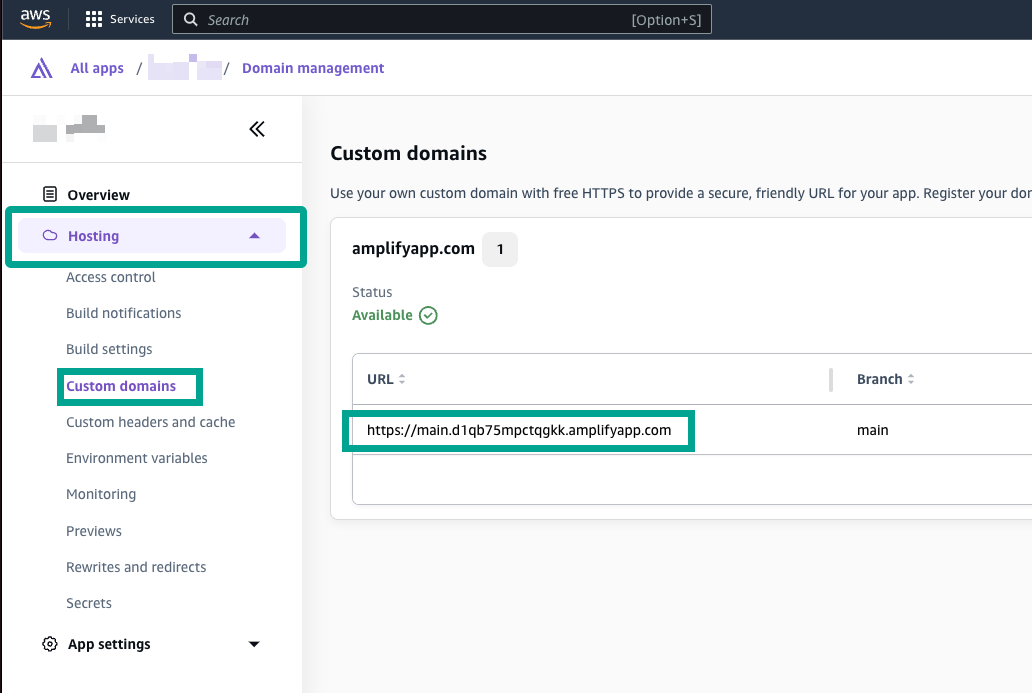This screenshot has width=1032, height=693.
Task: Navigate to All apps breadcrumb
Action: coord(97,69)
